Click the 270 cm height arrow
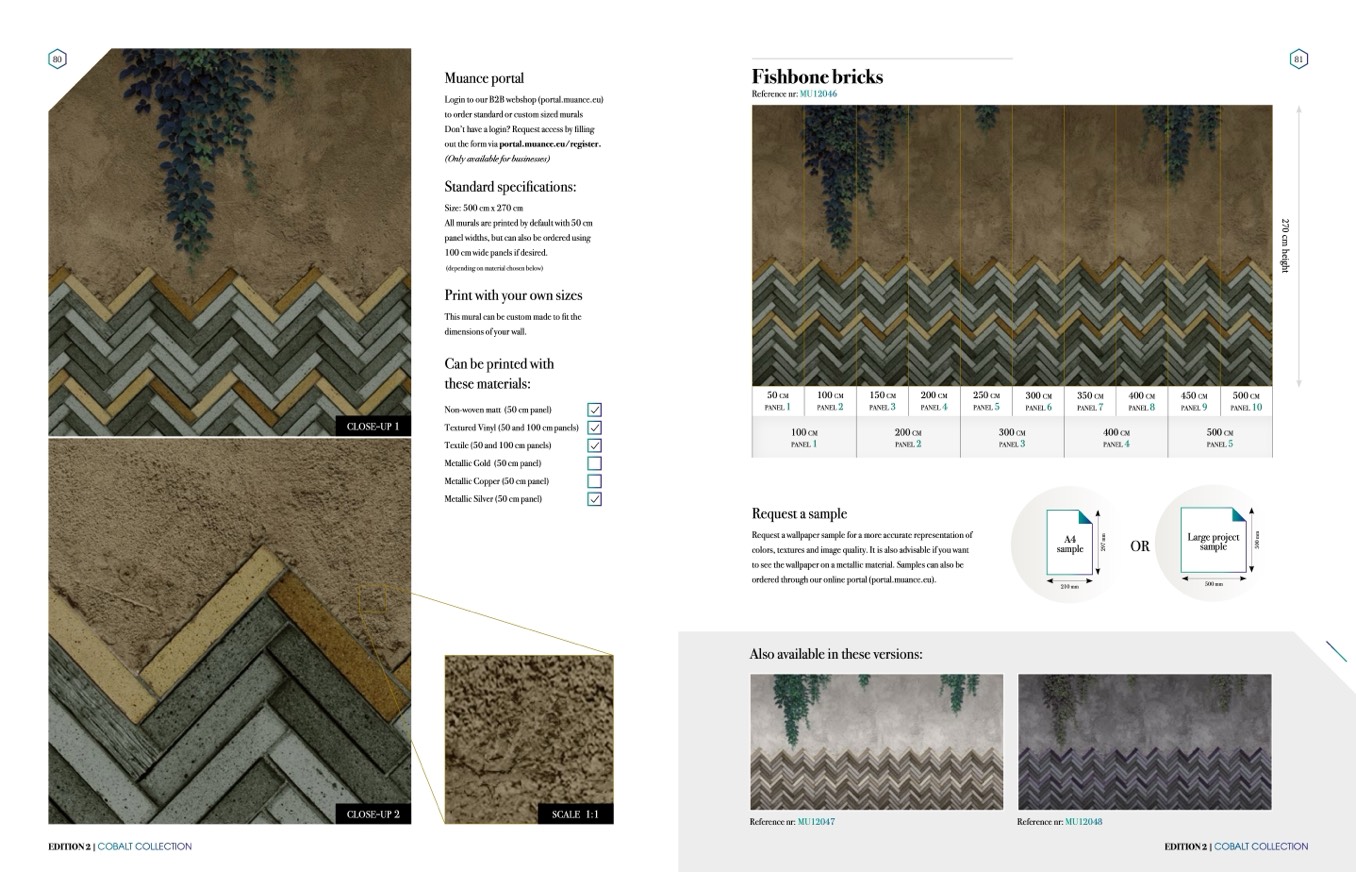The width and height of the screenshot is (1356, 872). [1298, 245]
